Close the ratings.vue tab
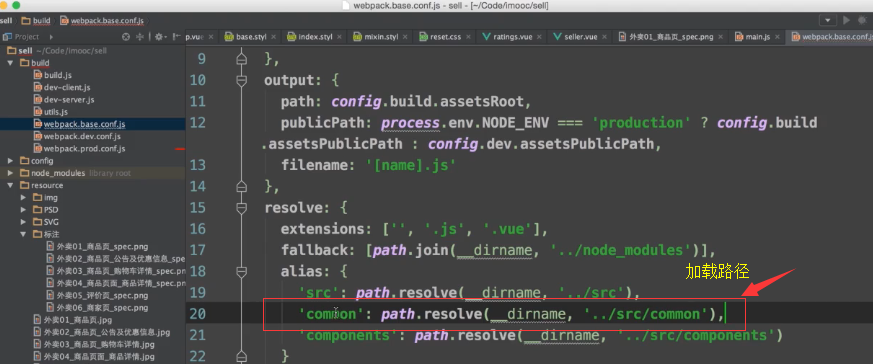 [x=538, y=37]
